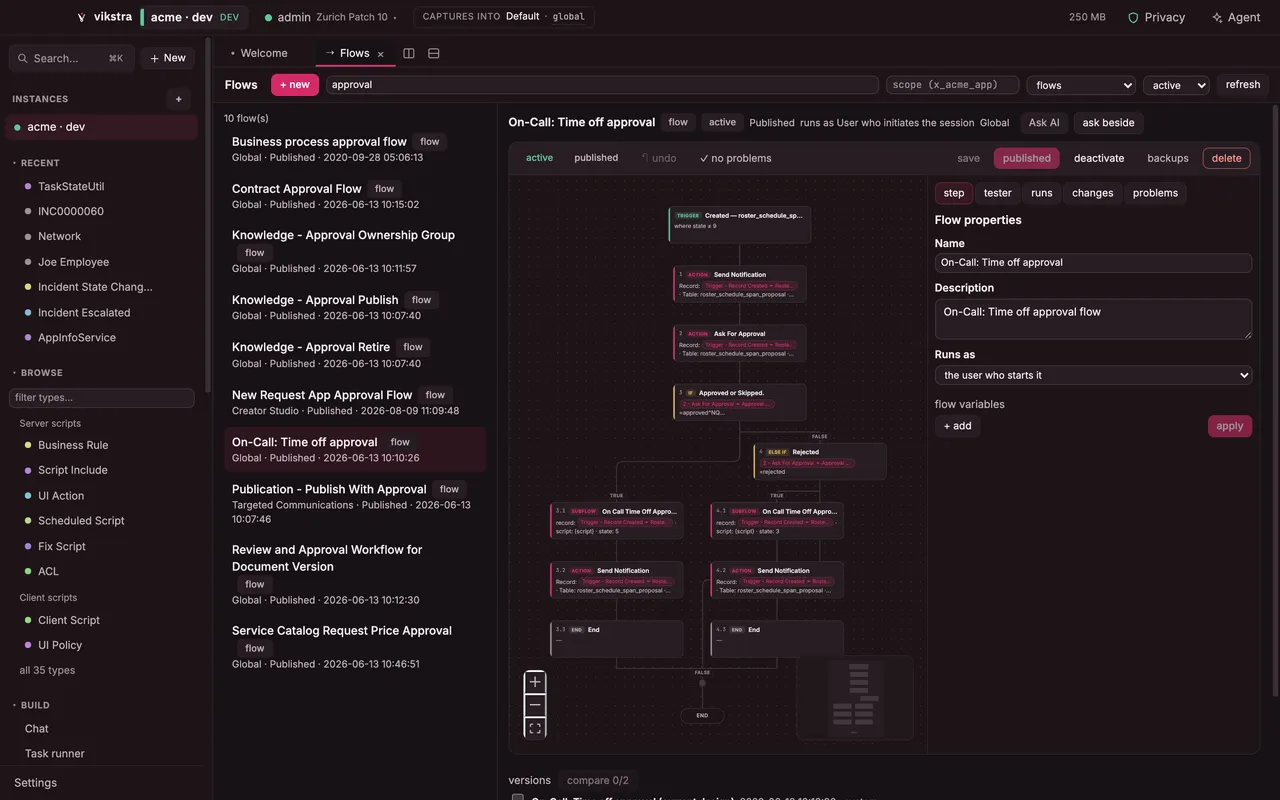Open Script Include in browse list

click(72, 470)
